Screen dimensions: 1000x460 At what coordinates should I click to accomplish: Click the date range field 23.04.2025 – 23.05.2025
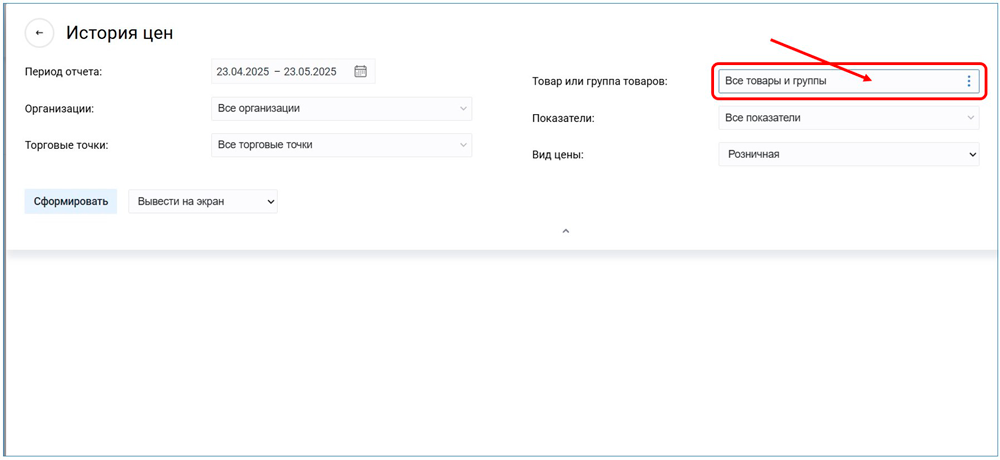pos(277,71)
